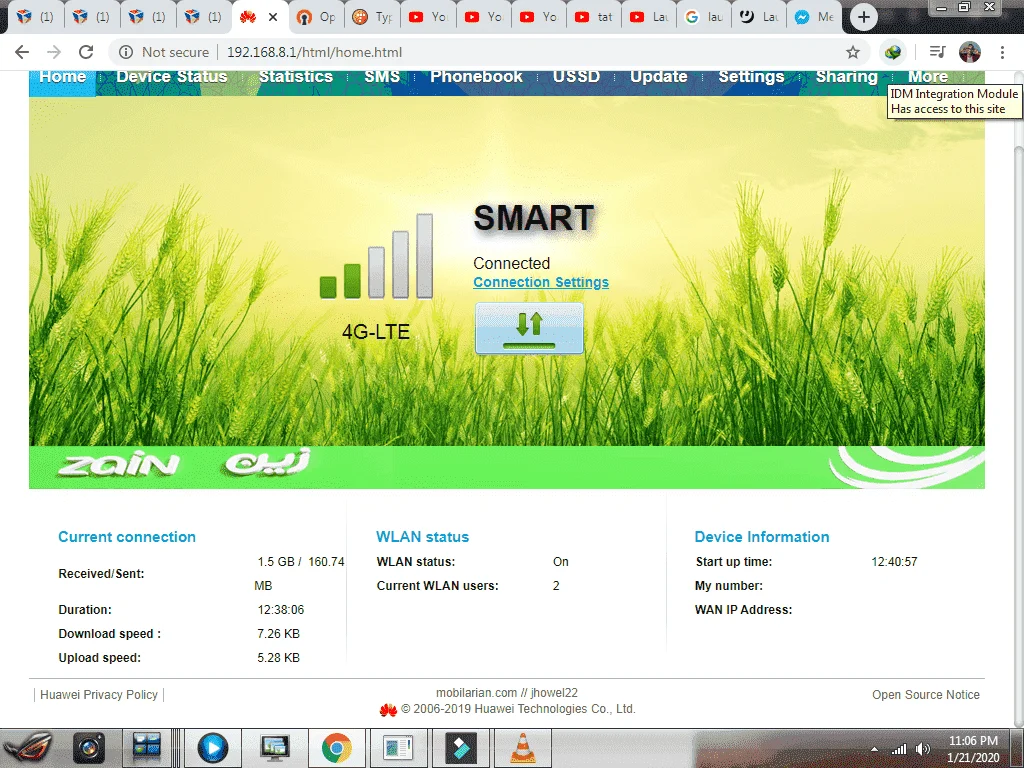Click the Download speed value 7.26 KB
Screen dimensions: 1024x768
[x=278, y=634]
